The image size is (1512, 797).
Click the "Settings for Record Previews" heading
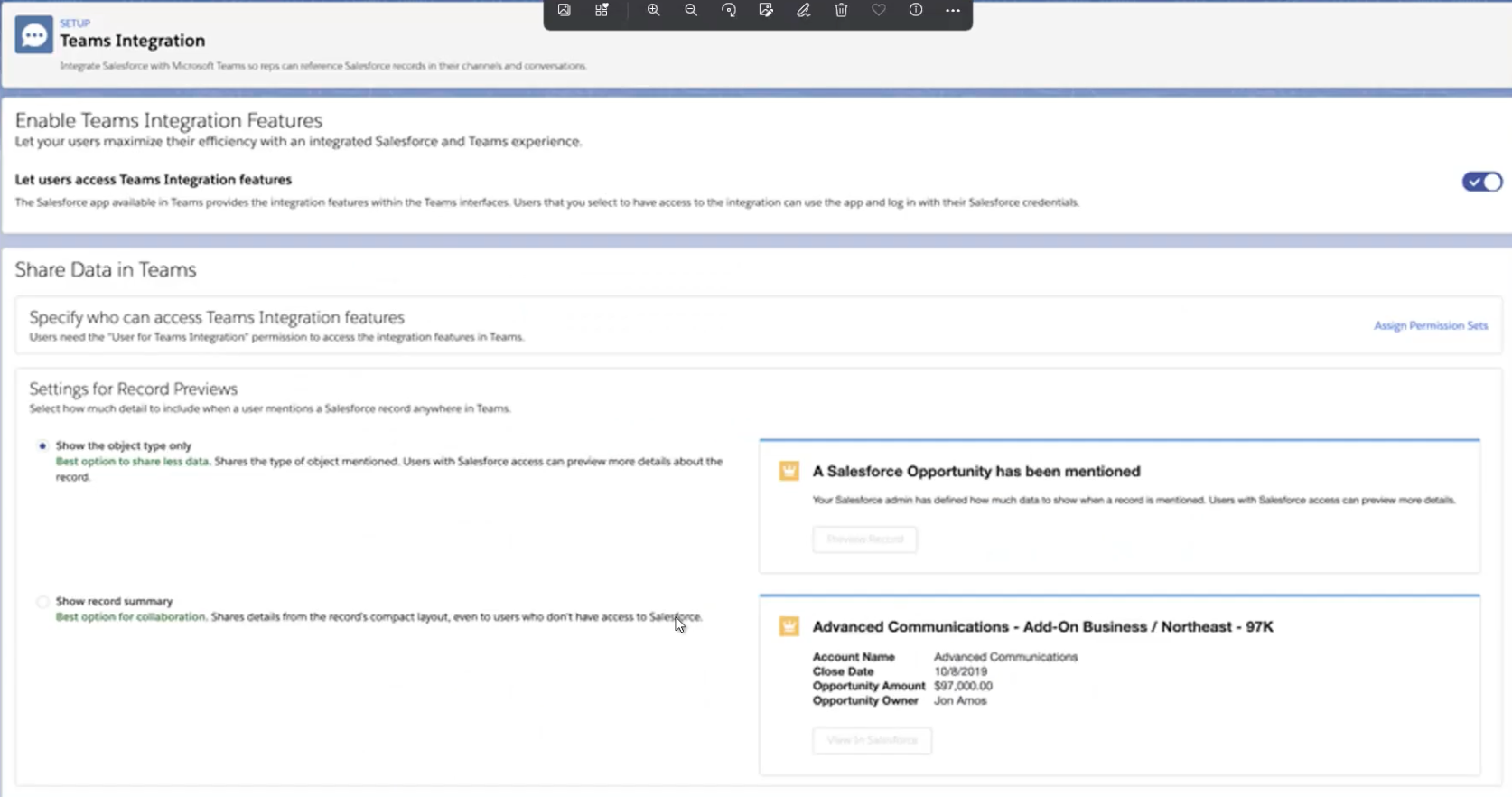click(x=134, y=389)
